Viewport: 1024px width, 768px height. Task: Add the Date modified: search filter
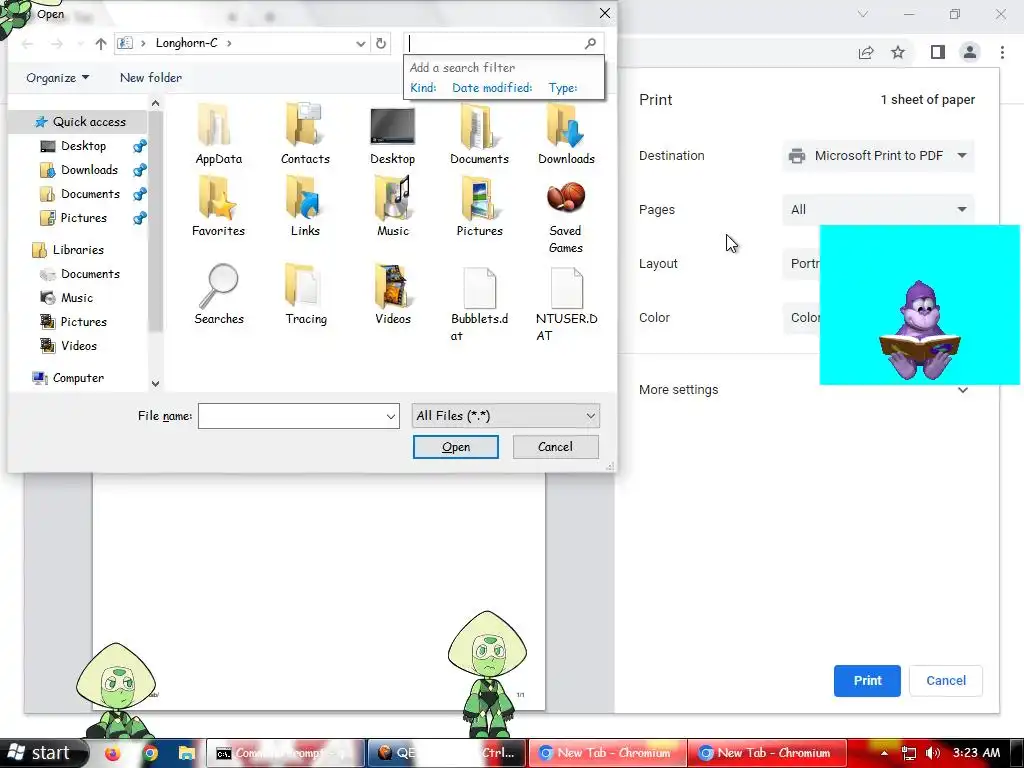(492, 88)
